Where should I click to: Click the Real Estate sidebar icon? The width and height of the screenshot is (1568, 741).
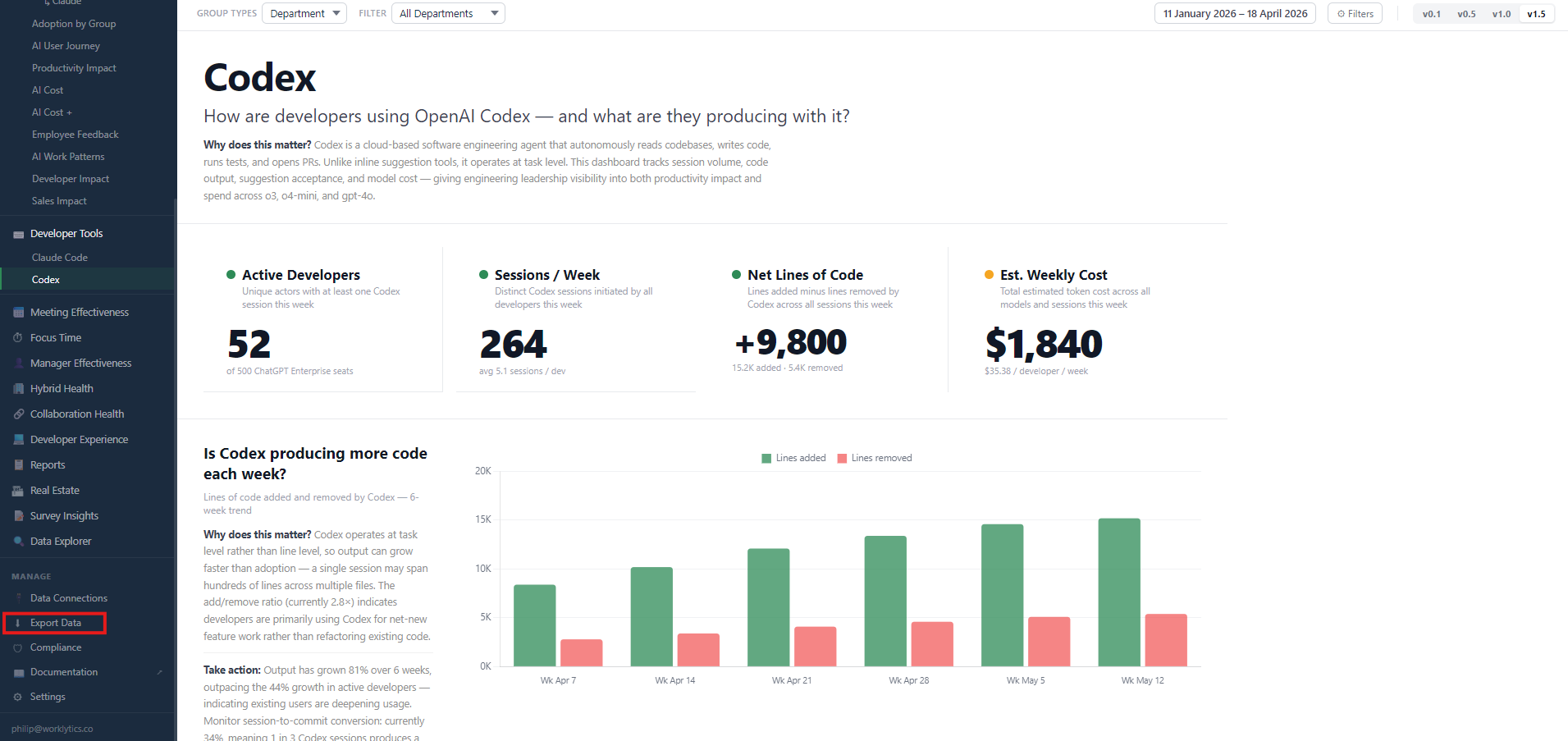18,491
